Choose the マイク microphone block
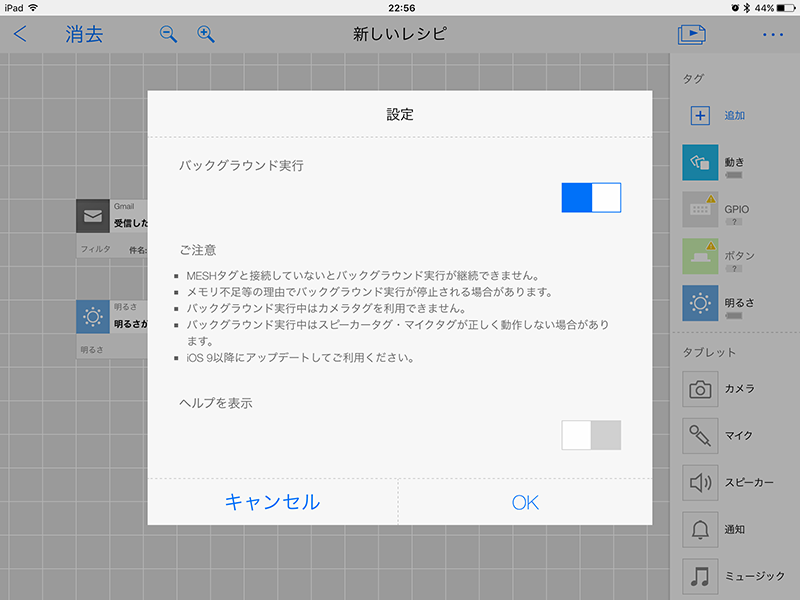Screen dimensions: 800x600 coord(701,436)
